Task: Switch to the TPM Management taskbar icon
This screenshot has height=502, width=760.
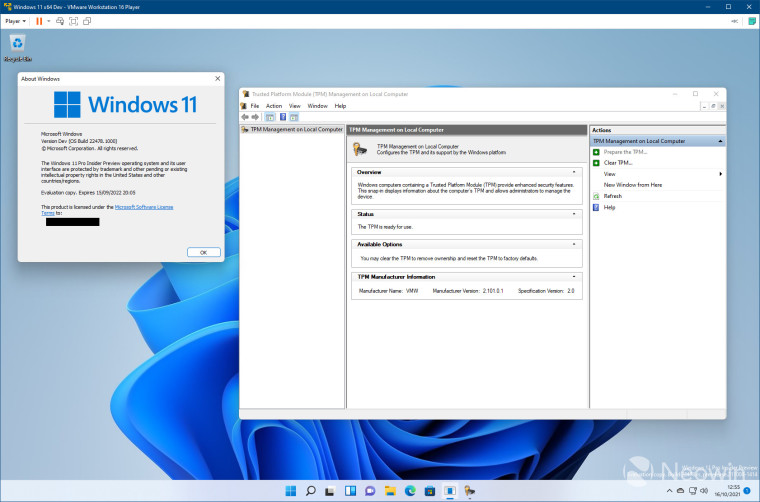Action: point(469,491)
